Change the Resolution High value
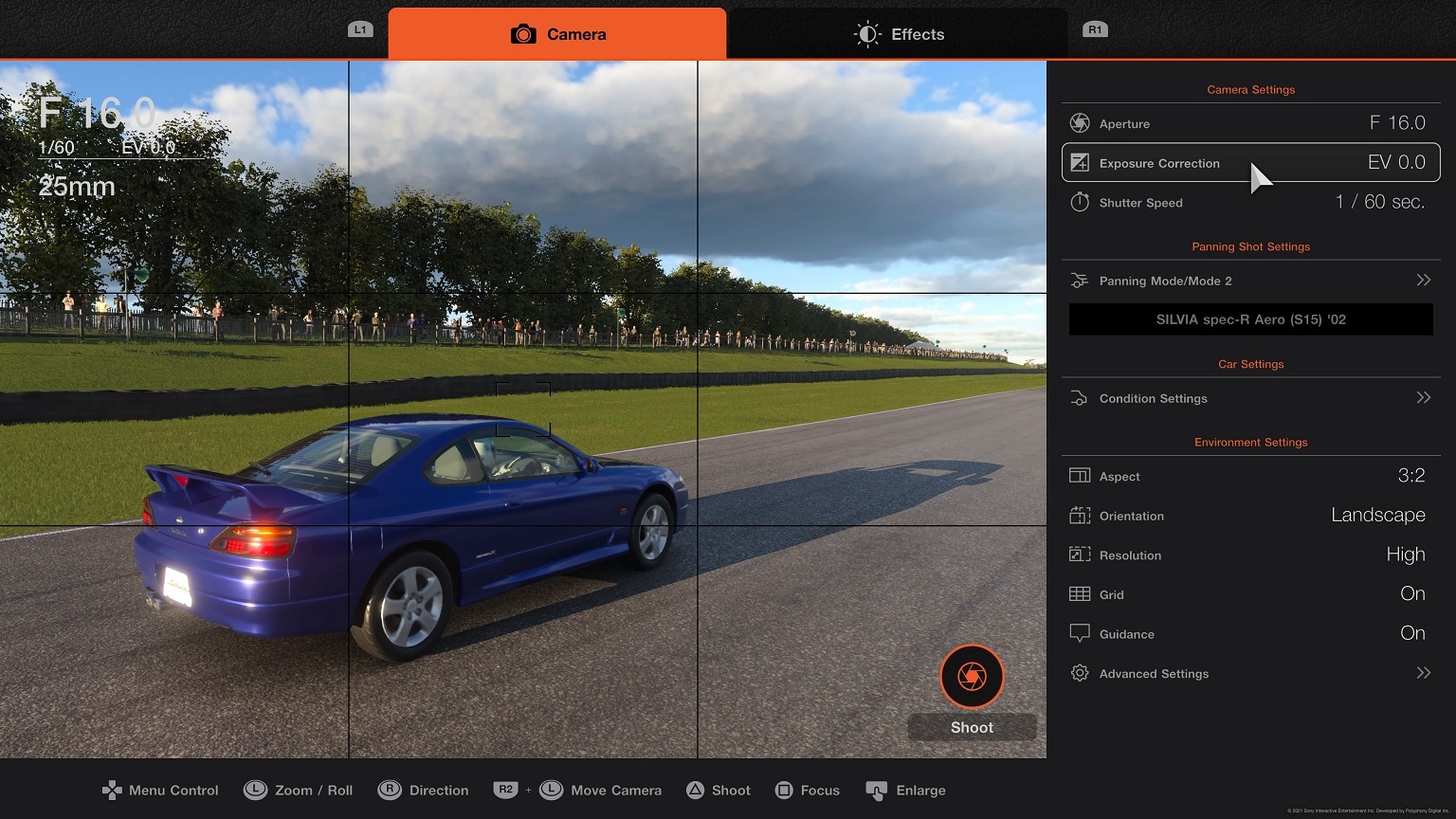1456x819 pixels. coord(1406,555)
